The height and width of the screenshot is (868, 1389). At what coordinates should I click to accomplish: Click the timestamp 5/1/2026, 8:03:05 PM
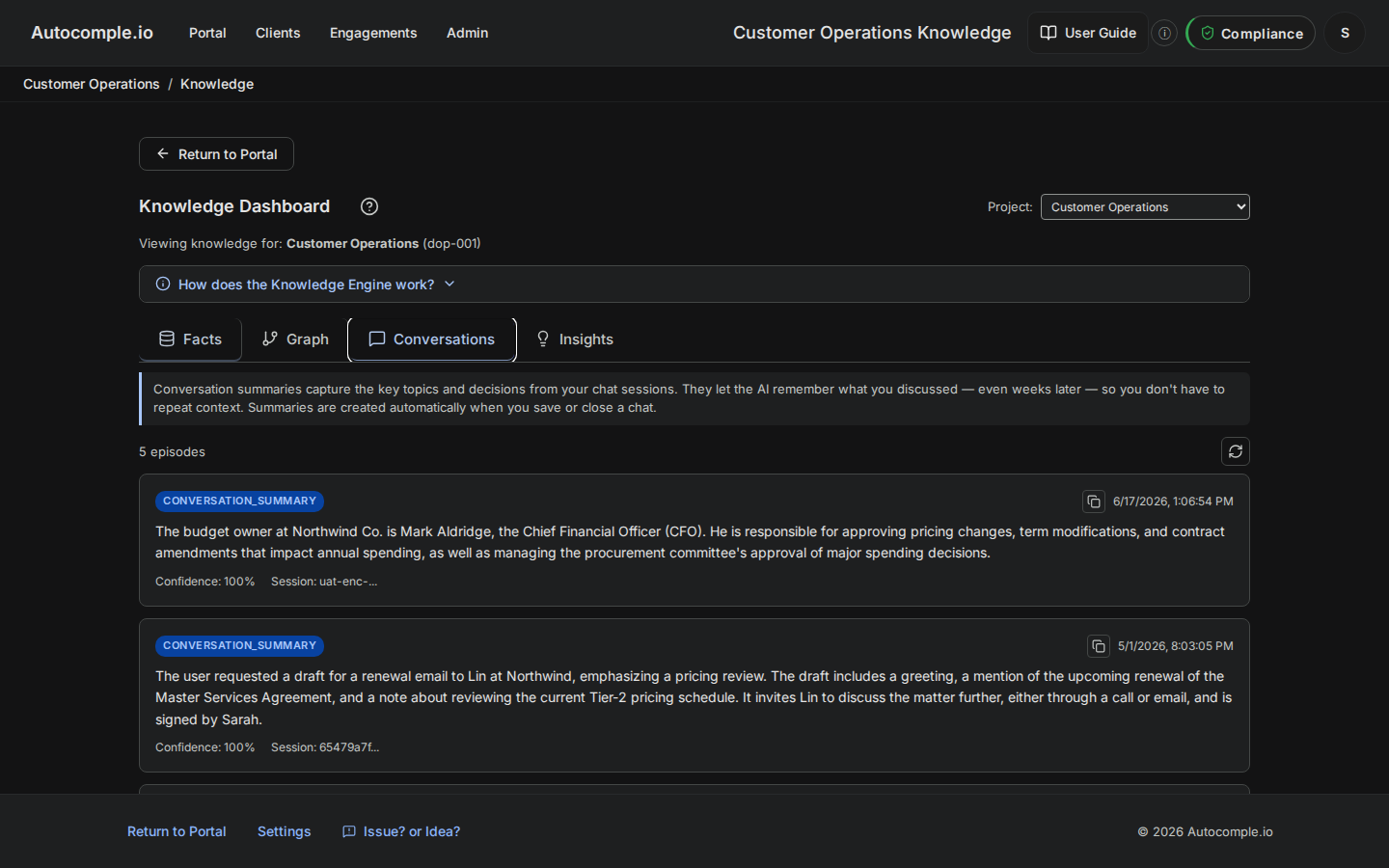point(1176,646)
